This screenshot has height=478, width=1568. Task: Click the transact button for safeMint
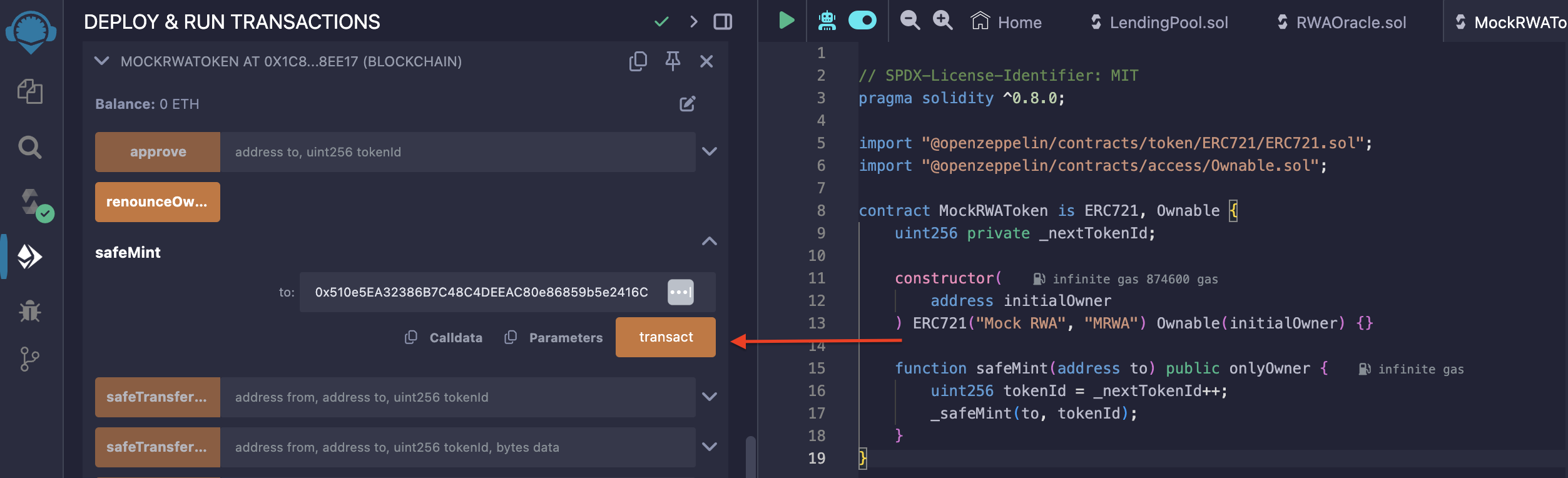pos(666,337)
